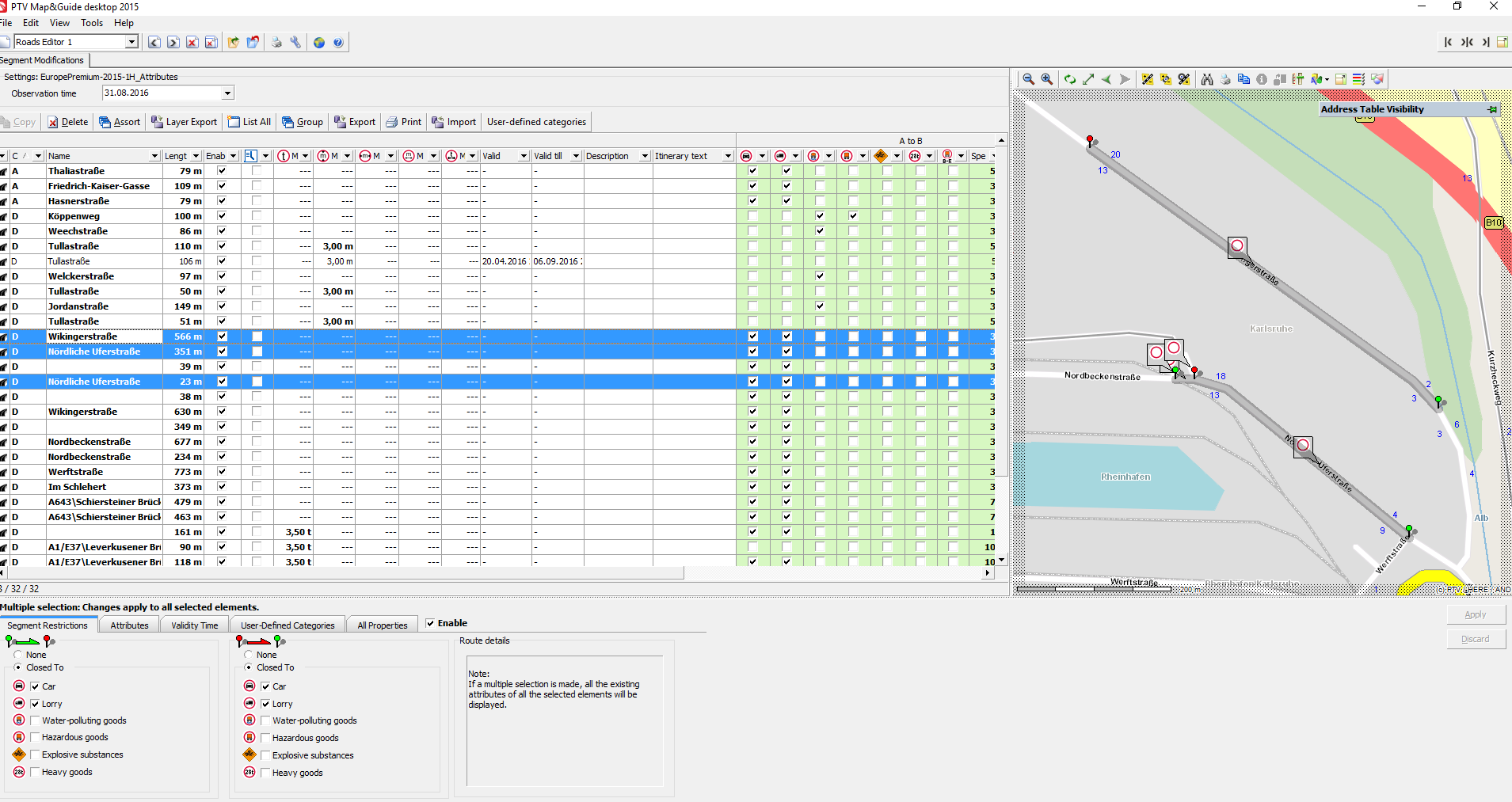Click the zoom out magnifier in map toolbar
This screenshot has height=802, width=1512.
[1028, 79]
